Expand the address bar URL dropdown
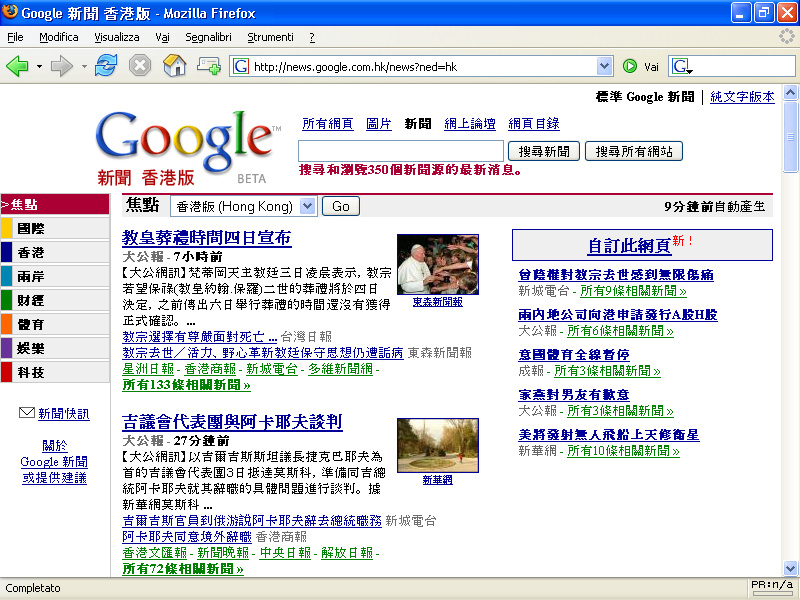The image size is (800, 600). tap(604, 66)
